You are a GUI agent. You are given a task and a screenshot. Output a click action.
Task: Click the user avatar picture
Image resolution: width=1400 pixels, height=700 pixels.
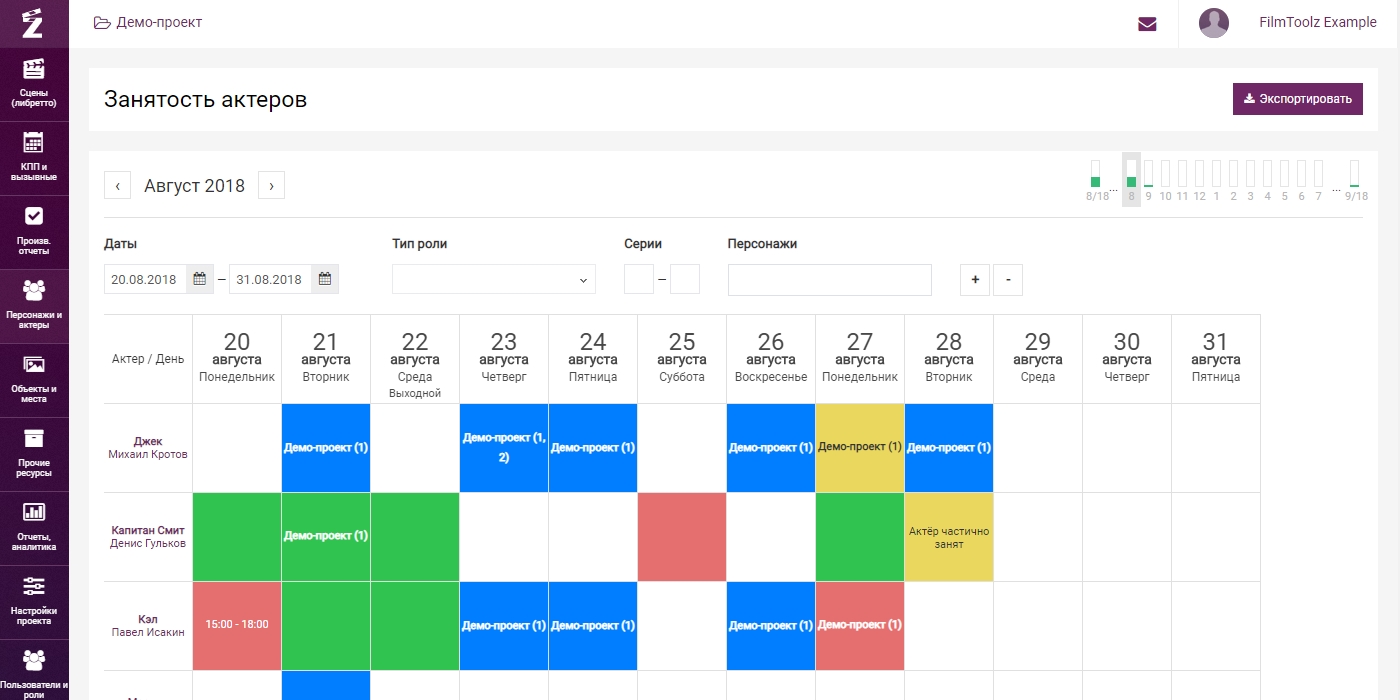tap(1214, 23)
